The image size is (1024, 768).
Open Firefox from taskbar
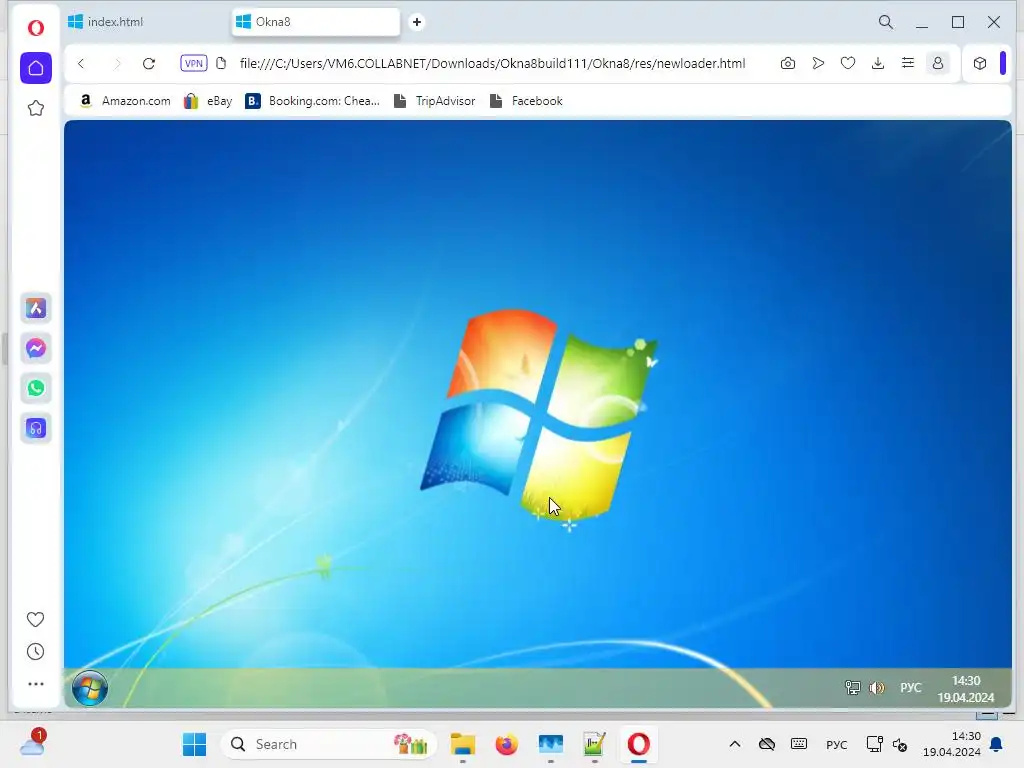click(x=506, y=744)
